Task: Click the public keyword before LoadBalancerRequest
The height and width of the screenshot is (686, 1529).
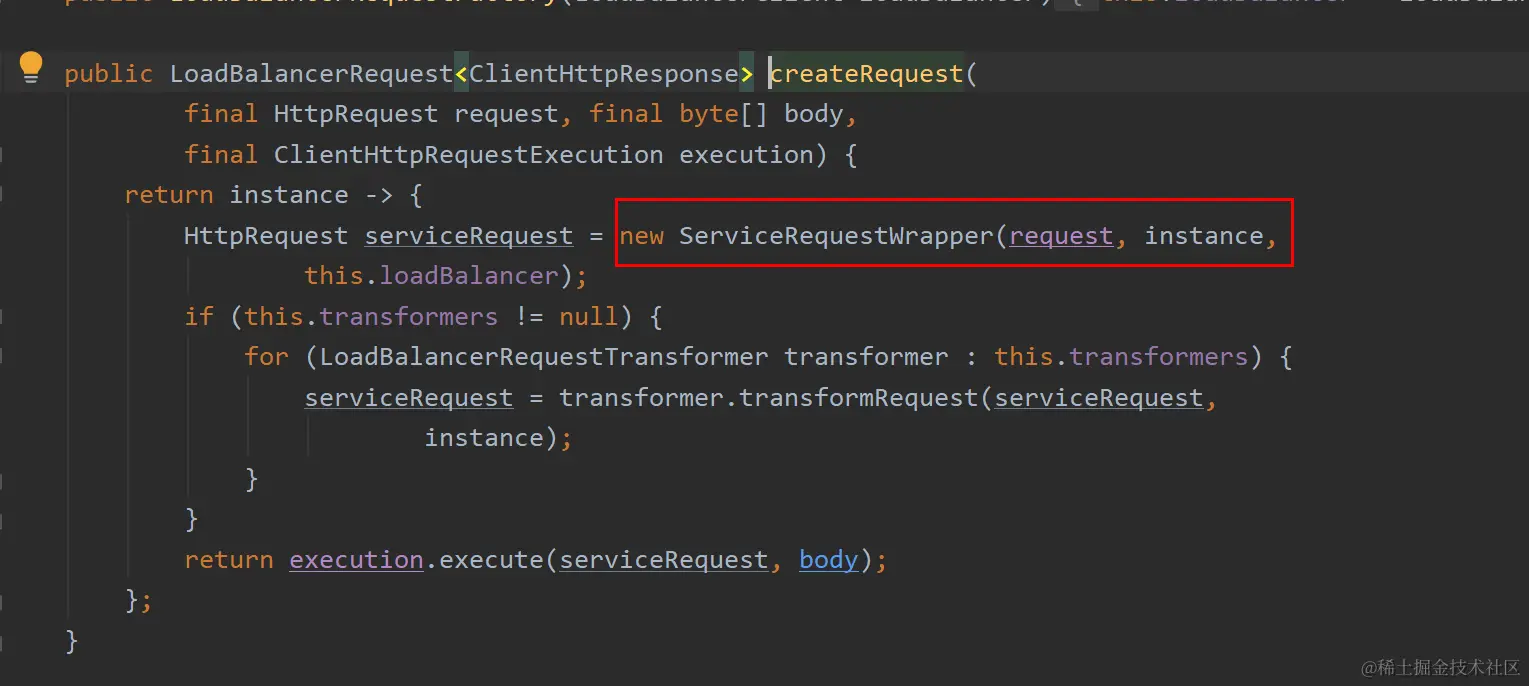Action: click(x=109, y=74)
